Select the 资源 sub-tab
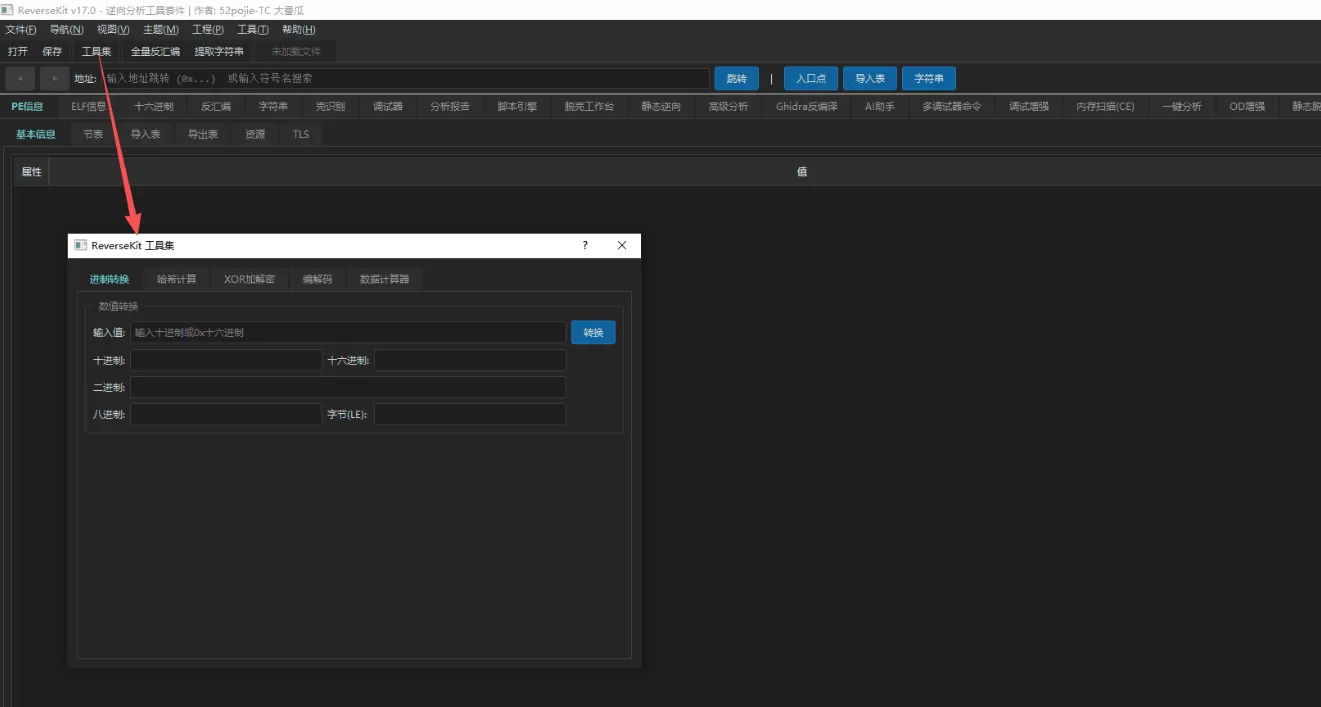The width and height of the screenshot is (1321, 707). pyautogui.click(x=255, y=134)
